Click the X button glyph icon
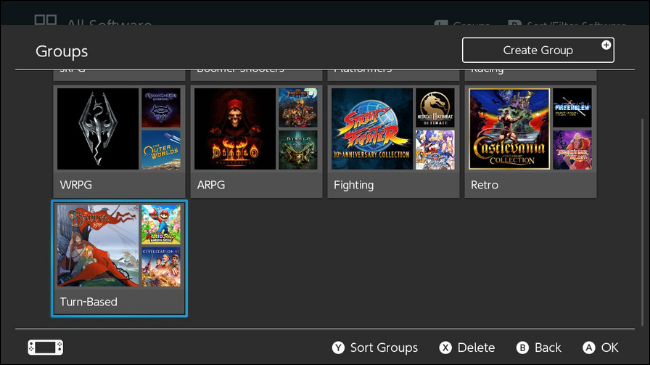The width and height of the screenshot is (650, 365). coord(446,348)
